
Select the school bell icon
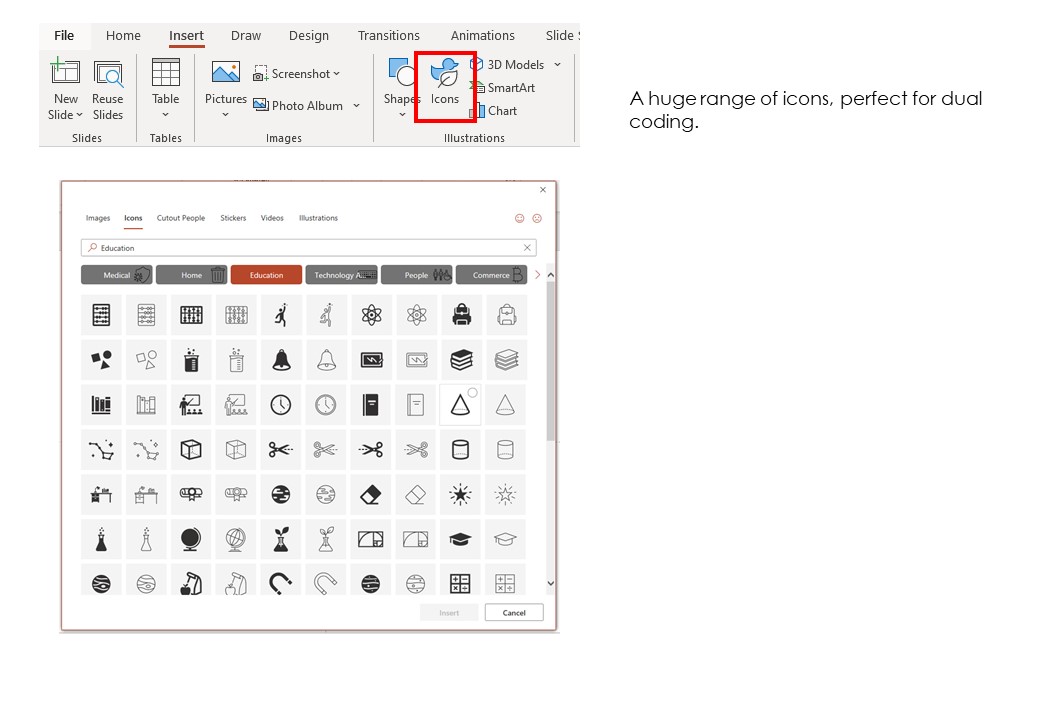coord(281,360)
